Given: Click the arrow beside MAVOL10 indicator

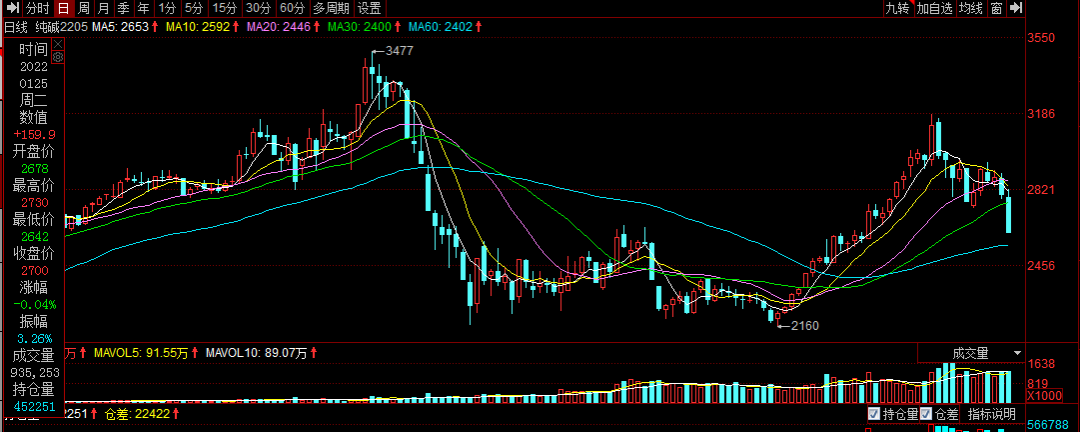Looking at the screenshot, I should tap(316, 352).
